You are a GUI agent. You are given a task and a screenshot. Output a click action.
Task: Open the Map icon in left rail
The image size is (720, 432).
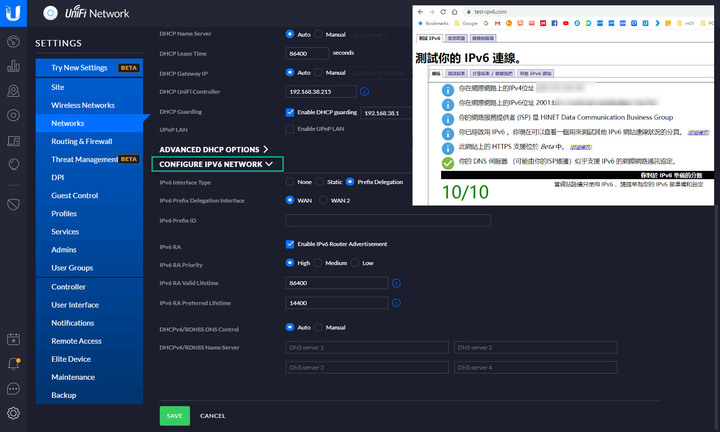13,91
